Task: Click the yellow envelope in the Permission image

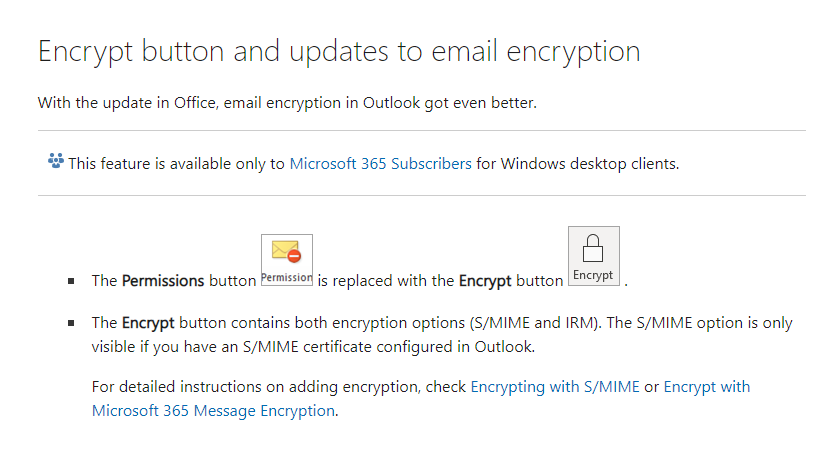Action: (x=285, y=249)
